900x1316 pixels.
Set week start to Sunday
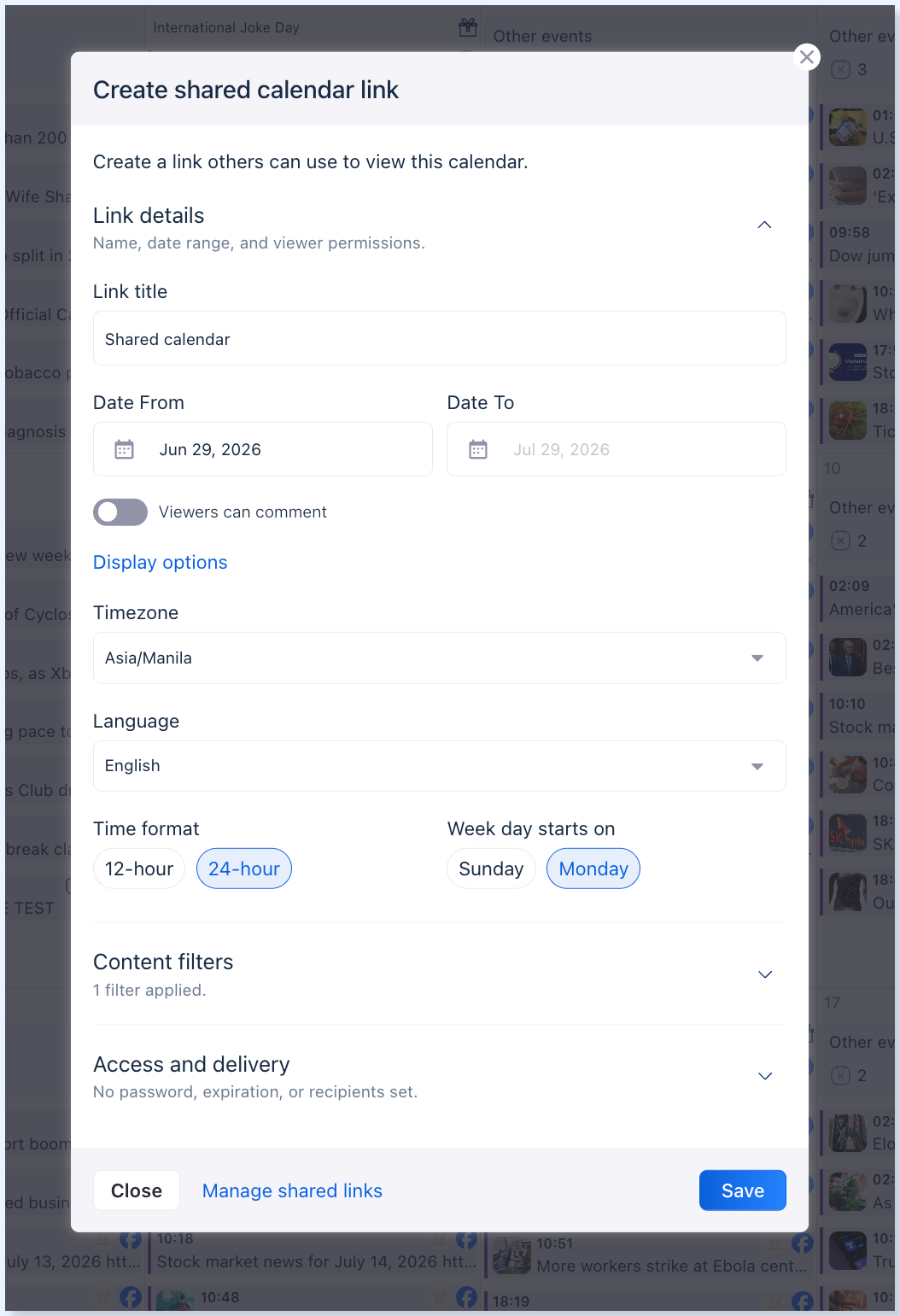[x=491, y=869]
